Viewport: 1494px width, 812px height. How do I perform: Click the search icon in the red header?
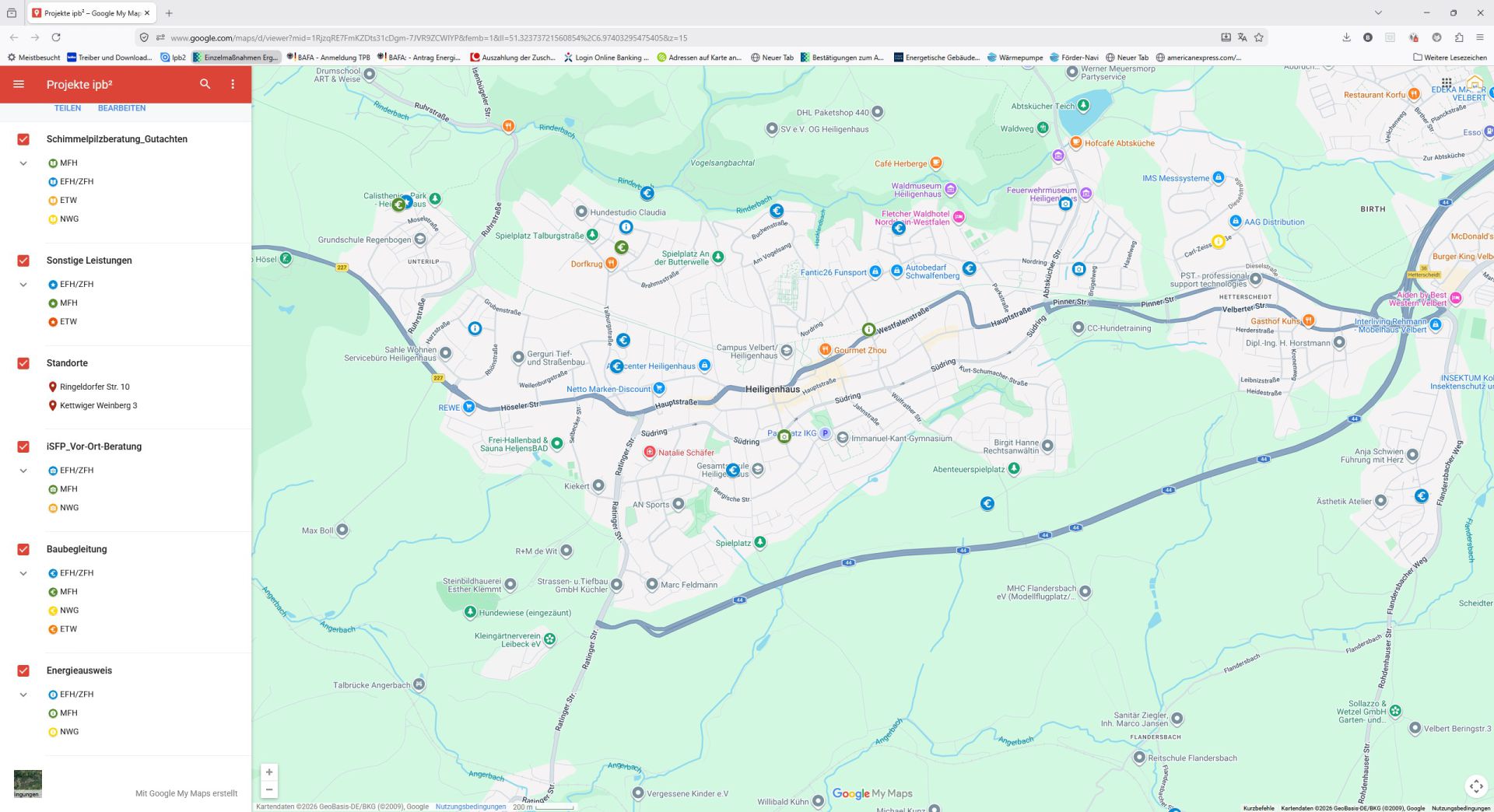pos(205,84)
